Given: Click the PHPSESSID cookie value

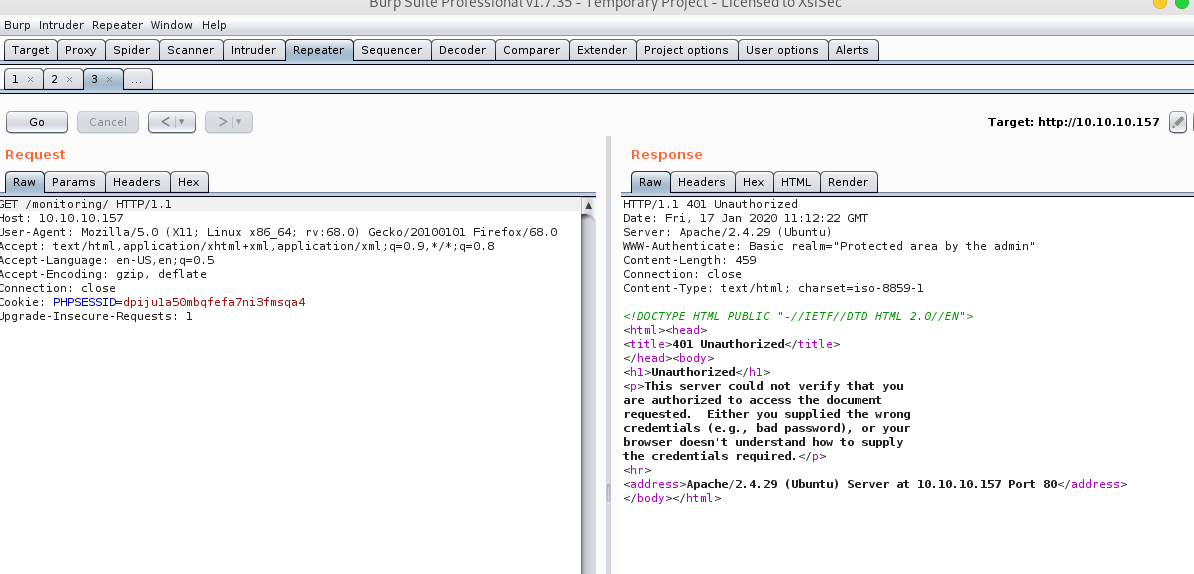Looking at the screenshot, I should click(214, 302).
